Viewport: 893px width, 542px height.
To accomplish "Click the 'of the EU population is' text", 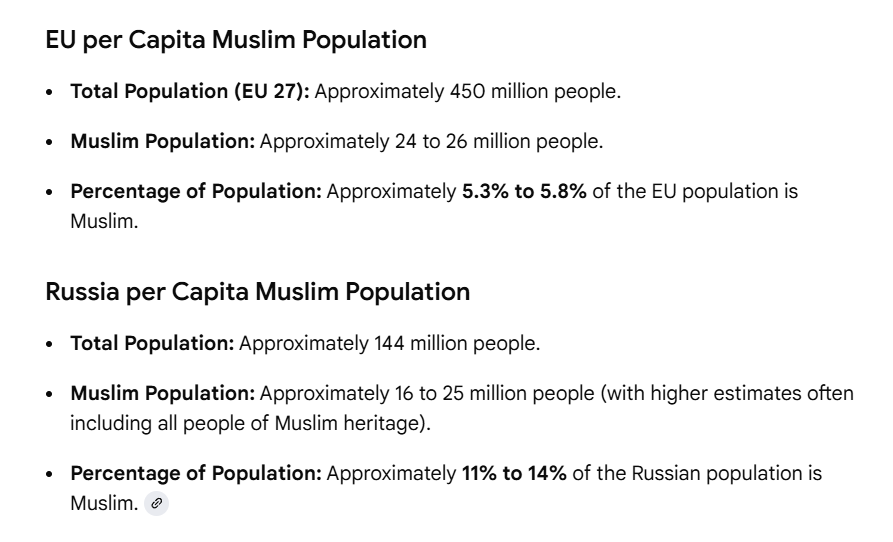I will [x=695, y=191].
